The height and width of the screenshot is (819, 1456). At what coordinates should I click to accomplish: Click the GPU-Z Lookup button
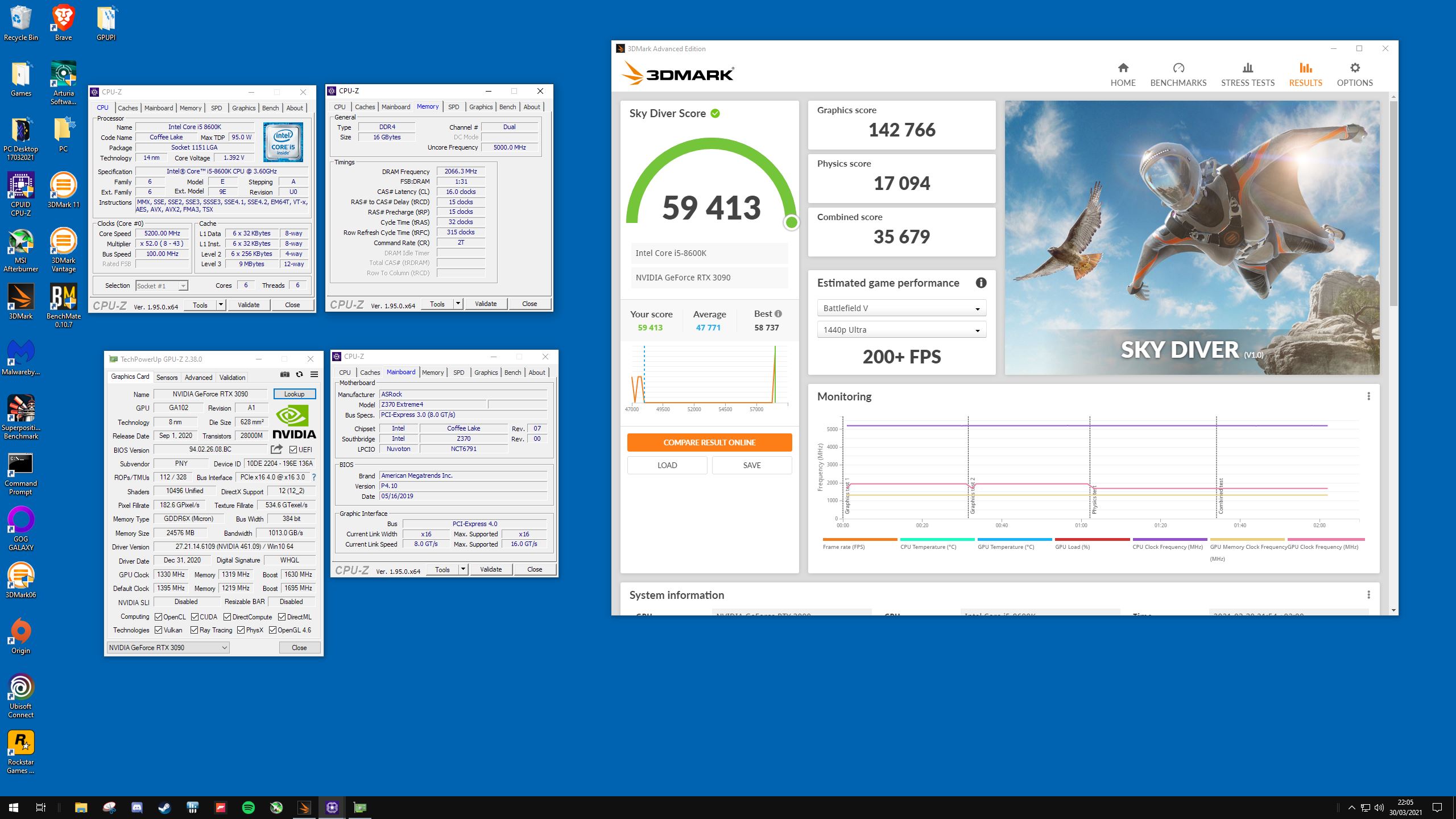tap(294, 394)
